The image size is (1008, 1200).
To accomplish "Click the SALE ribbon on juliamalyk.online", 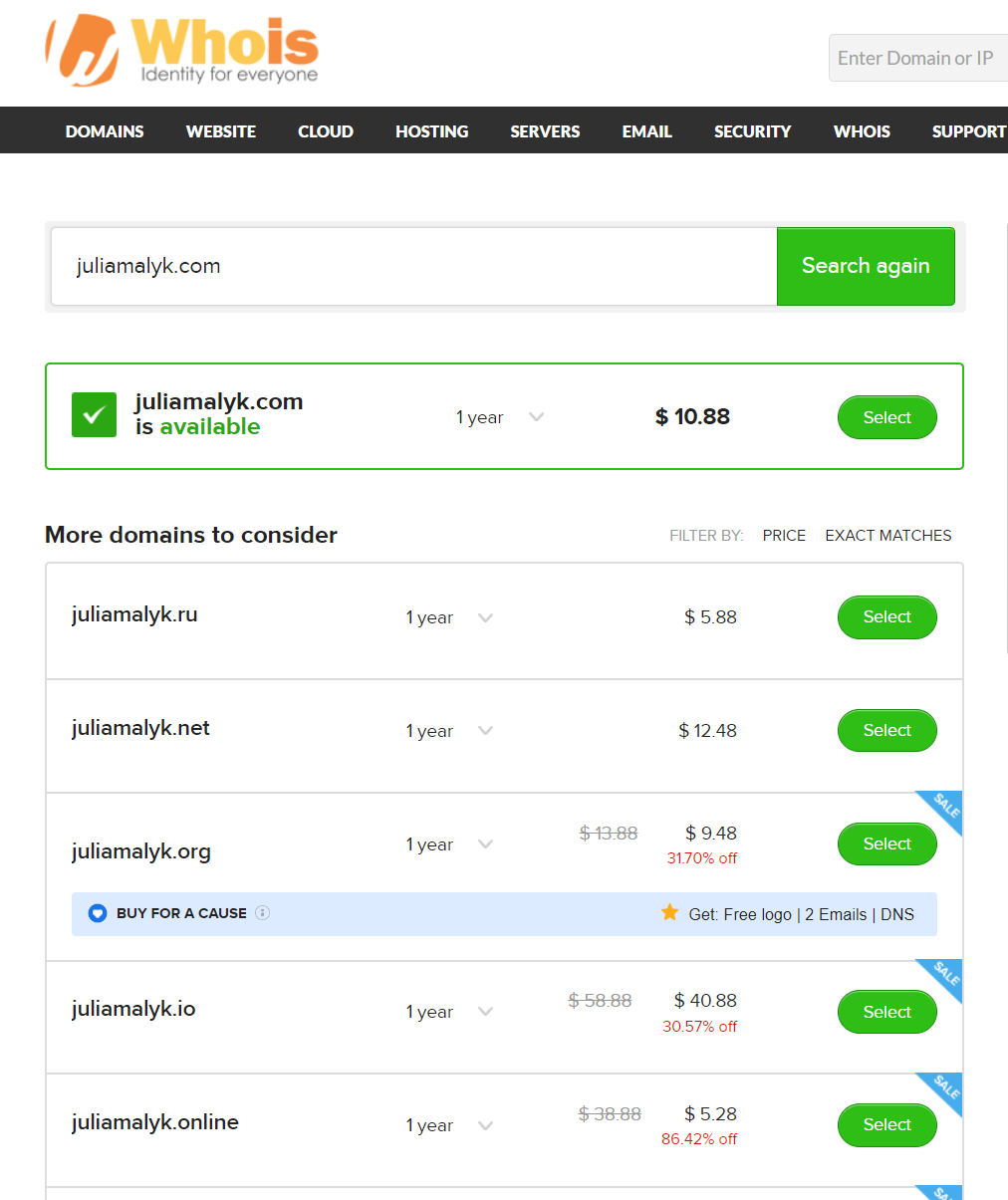I will coord(943,1090).
